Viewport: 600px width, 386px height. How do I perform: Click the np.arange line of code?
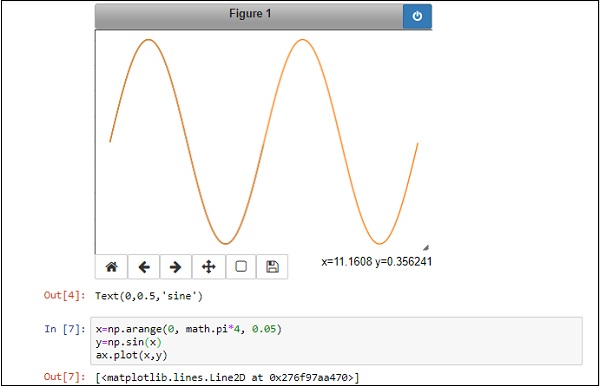click(x=188, y=329)
